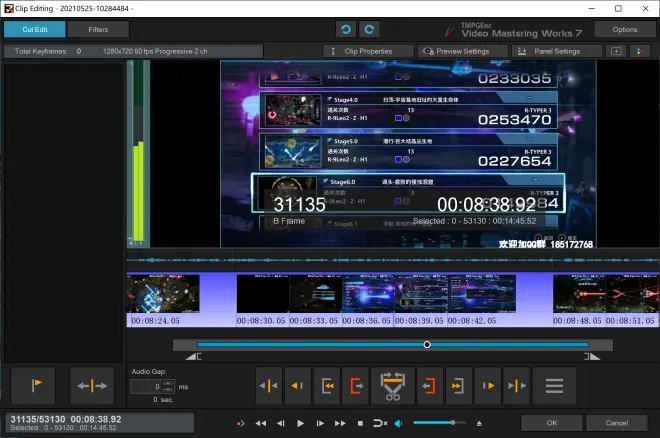Screen dimensions: 660x438
Task: Click the split clip at current position button
Action: point(92,385)
